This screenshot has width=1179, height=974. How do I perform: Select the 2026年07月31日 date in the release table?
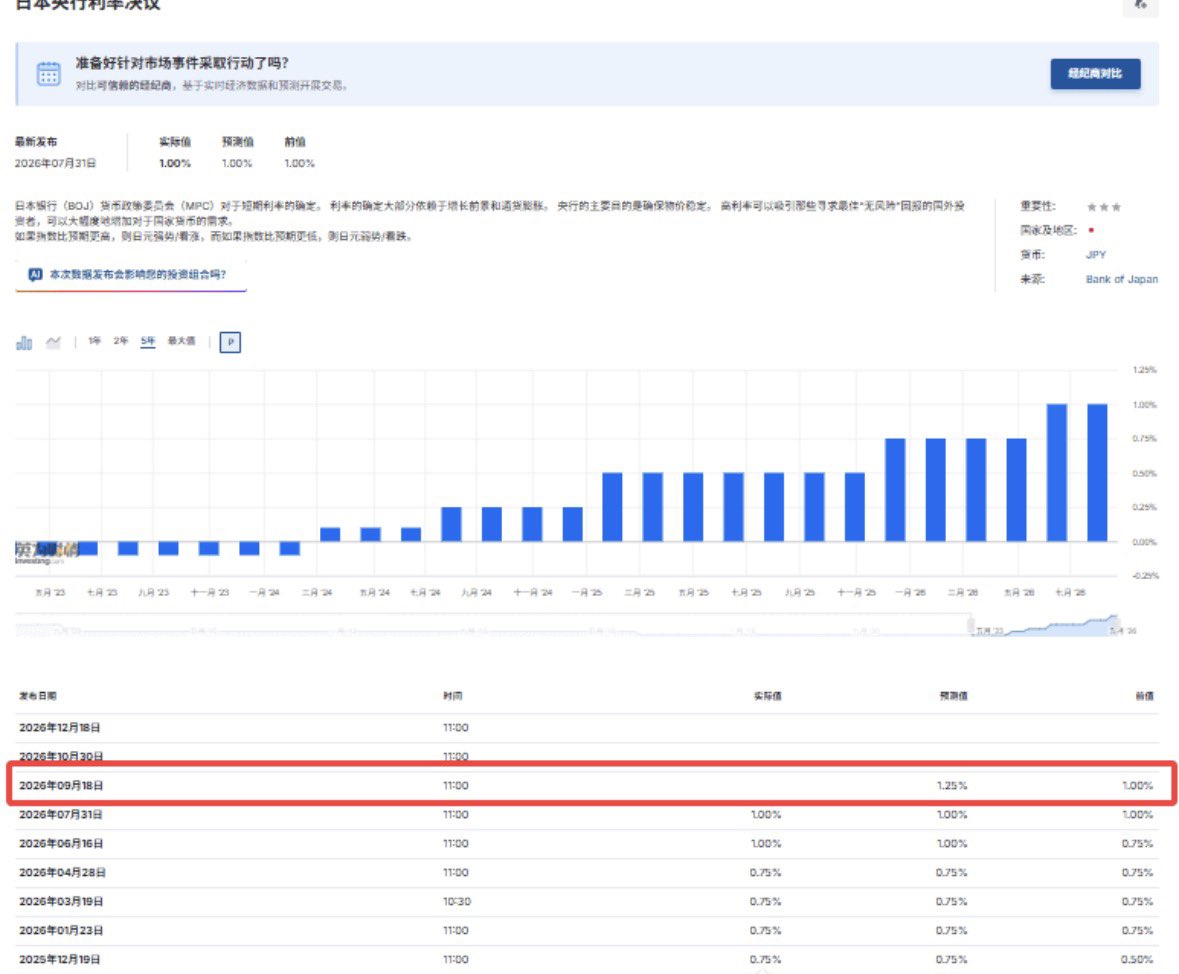(60, 815)
